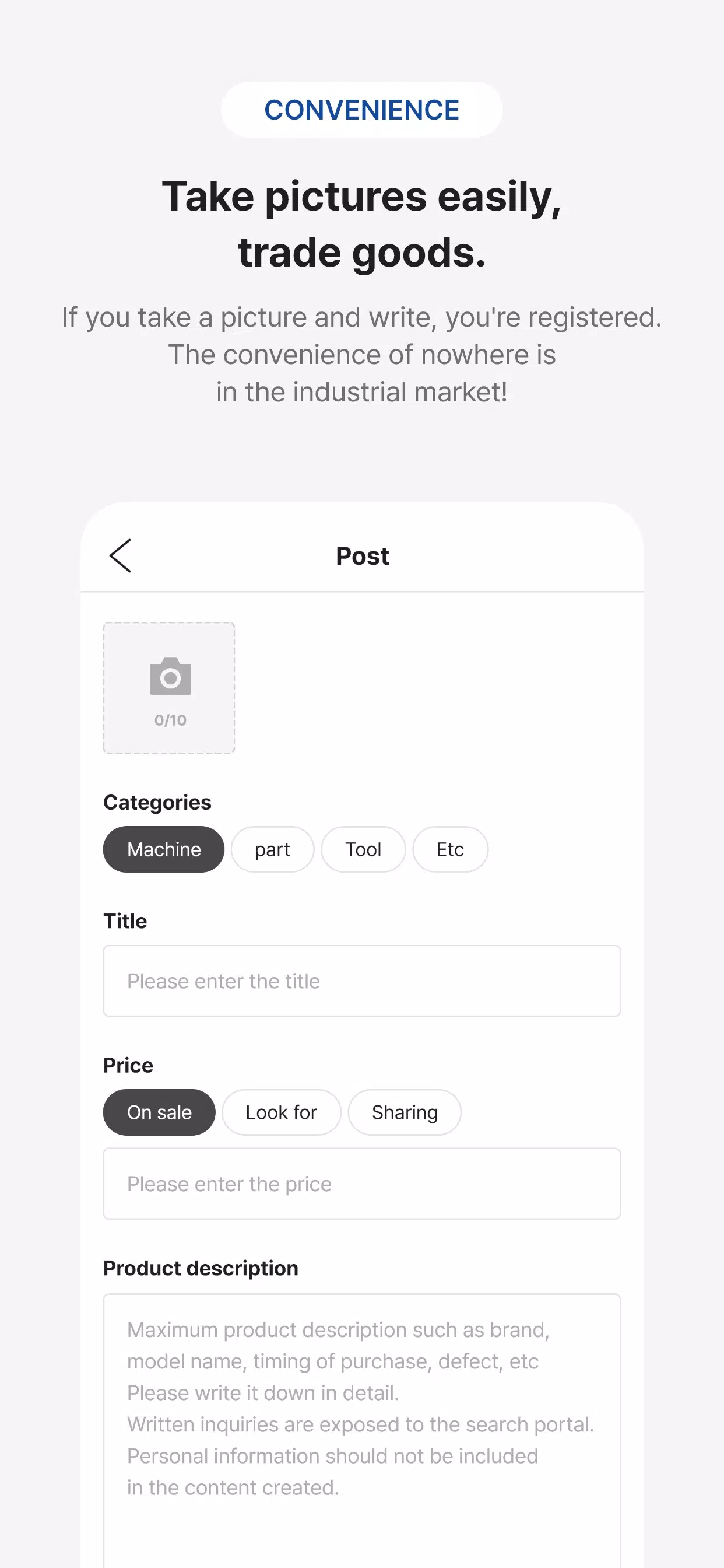724x1568 pixels.
Task: Click the Product description heading
Action: (x=201, y=1268)
